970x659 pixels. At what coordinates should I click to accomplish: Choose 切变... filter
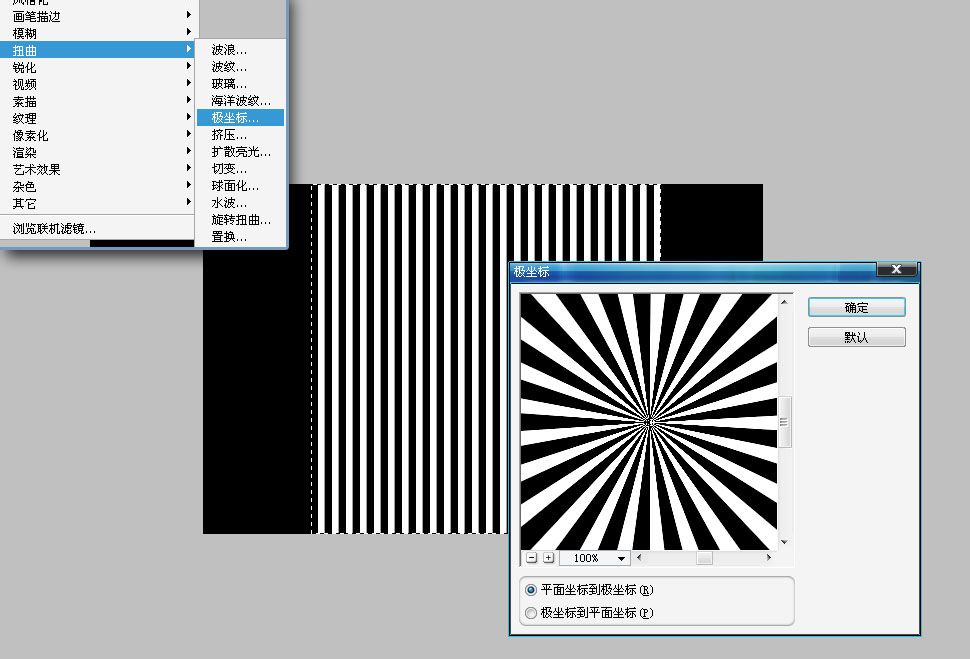[241, 168]
